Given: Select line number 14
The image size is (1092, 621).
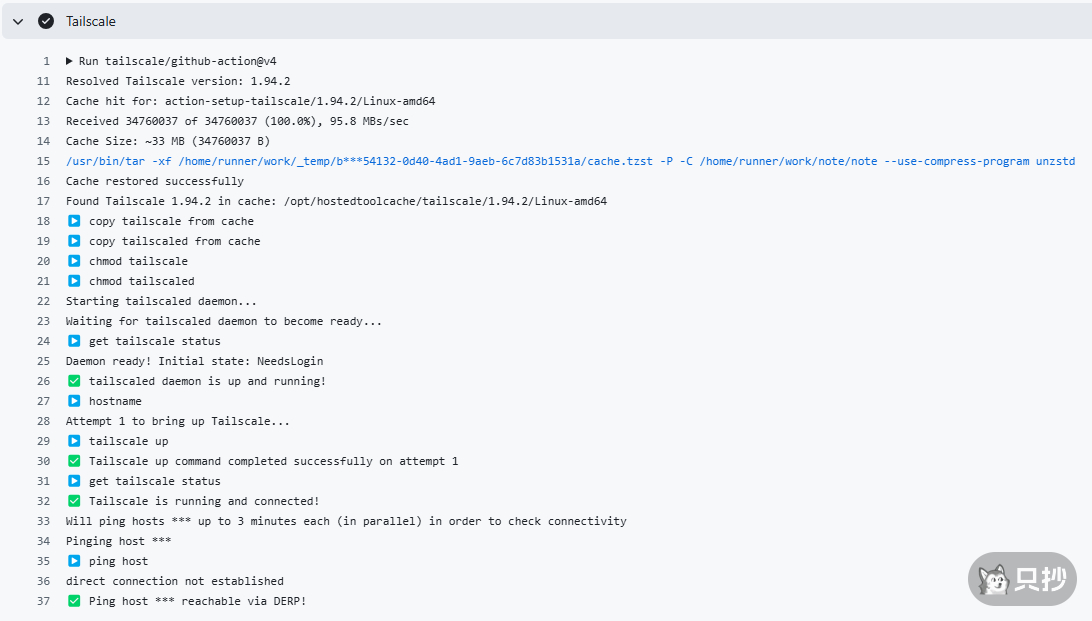Looking at the screenshot, I should pos(43,141).
